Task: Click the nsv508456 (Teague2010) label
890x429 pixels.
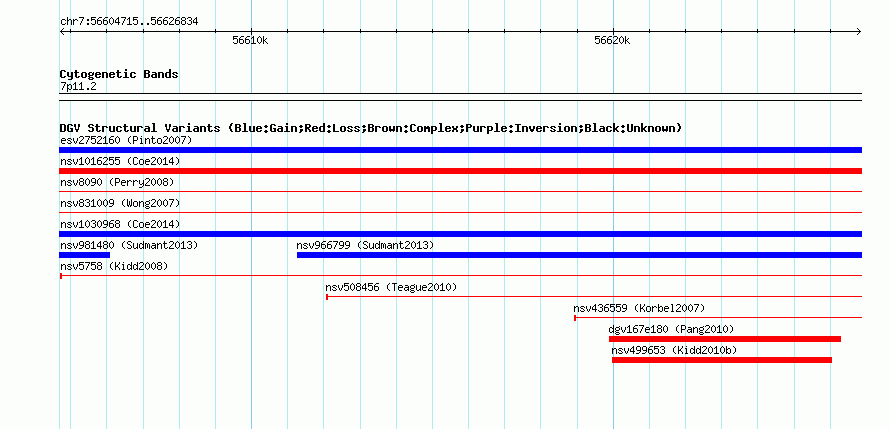Action: 391,287
